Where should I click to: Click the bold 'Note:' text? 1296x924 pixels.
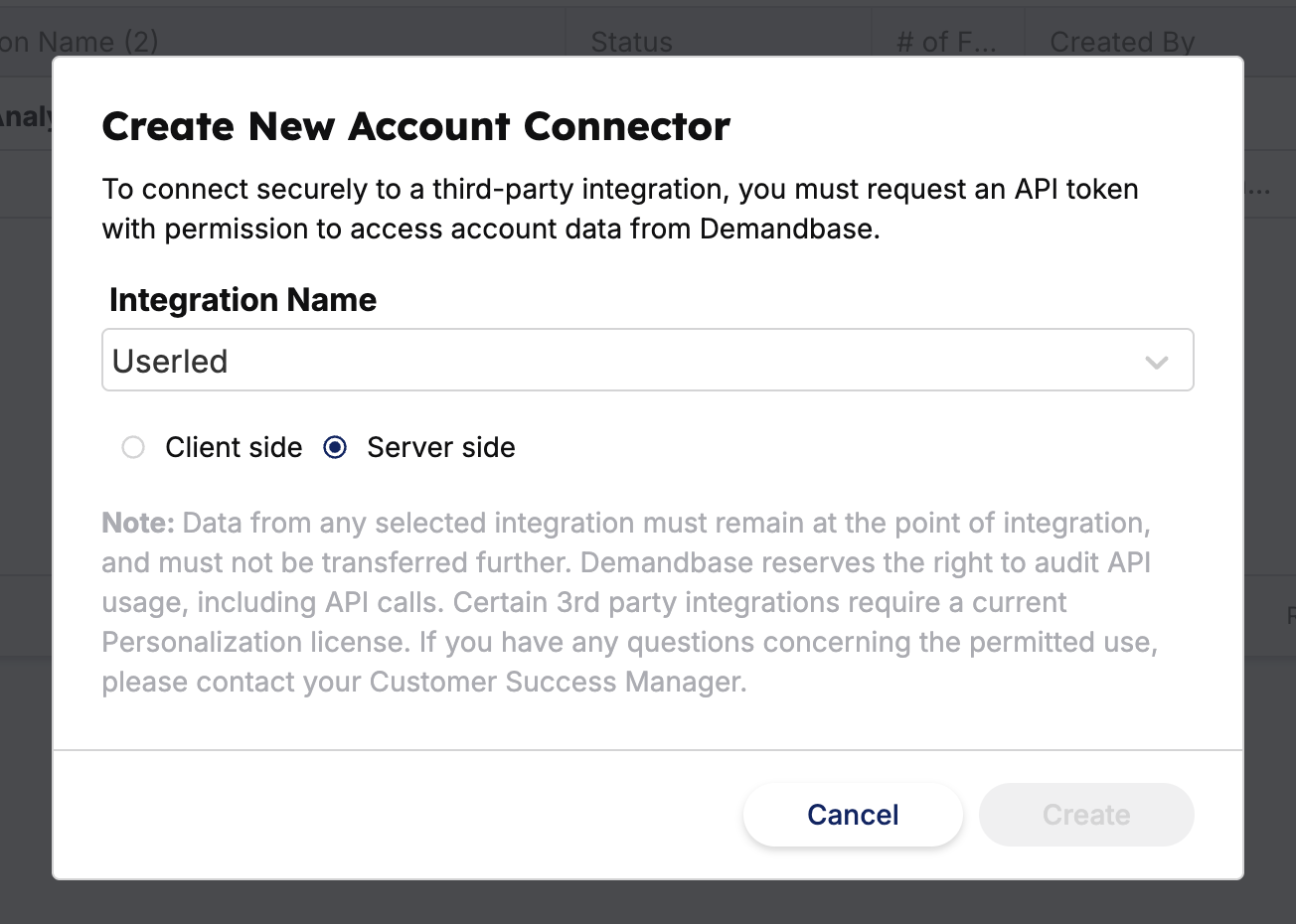tap(138, 524)
